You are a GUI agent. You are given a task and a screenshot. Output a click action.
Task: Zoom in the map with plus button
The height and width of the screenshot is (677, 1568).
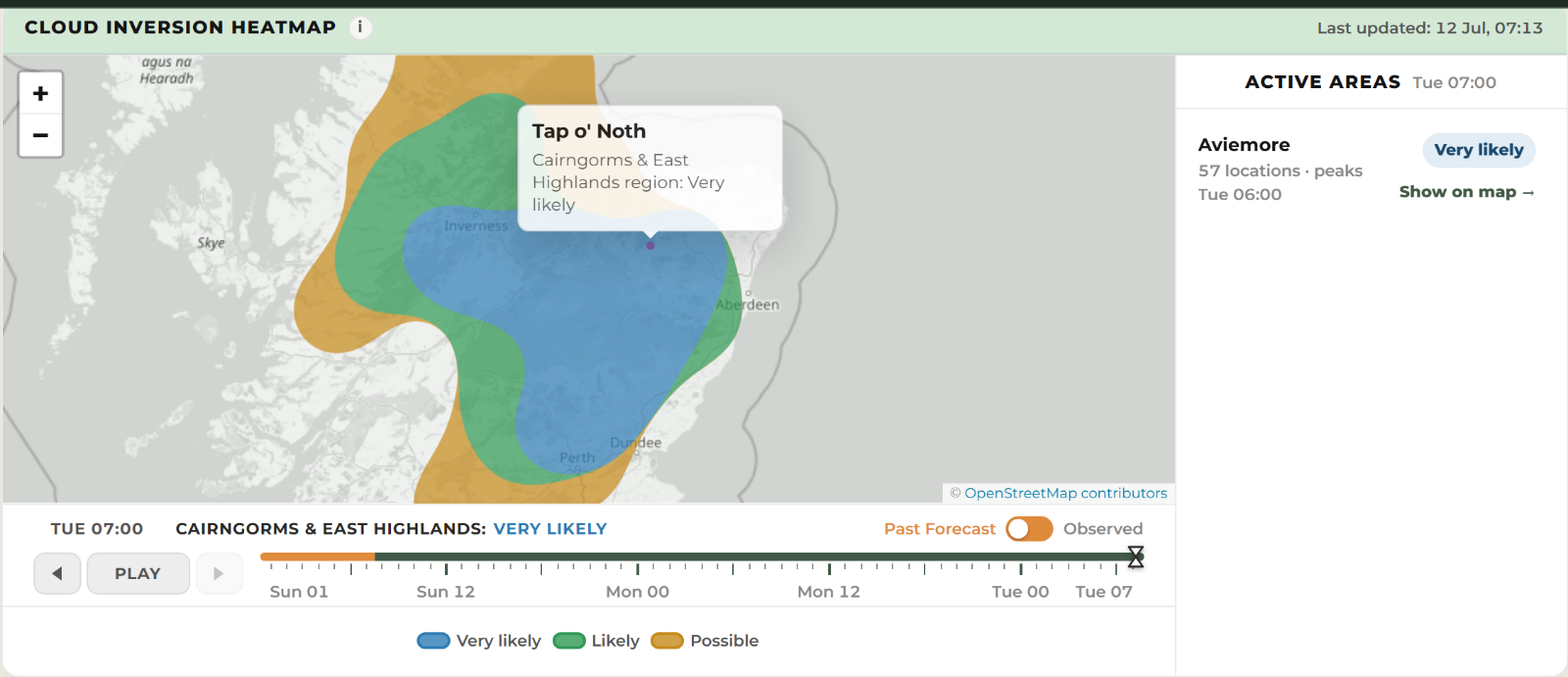(40, 93)
